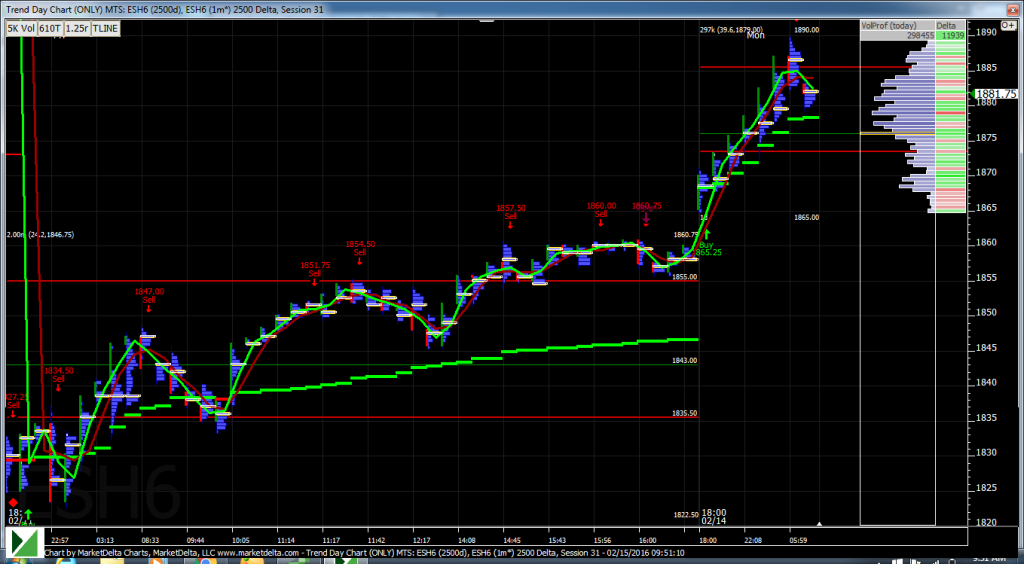The width and height of the screenshot is (1024, 564).
Task: Click the 10:05 time axis label
Action: tap(242, 540)
